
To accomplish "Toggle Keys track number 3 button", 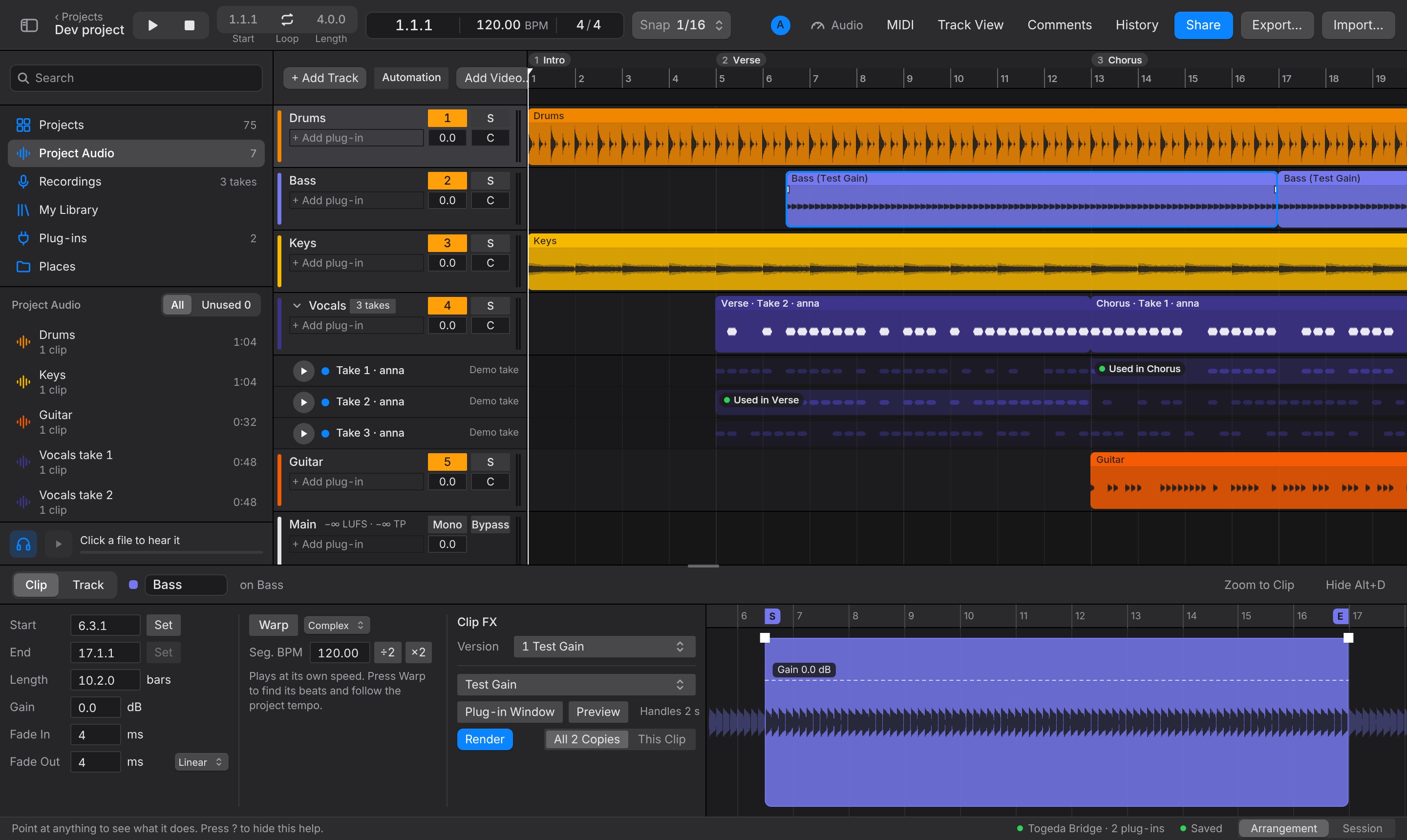I will 447,243.
